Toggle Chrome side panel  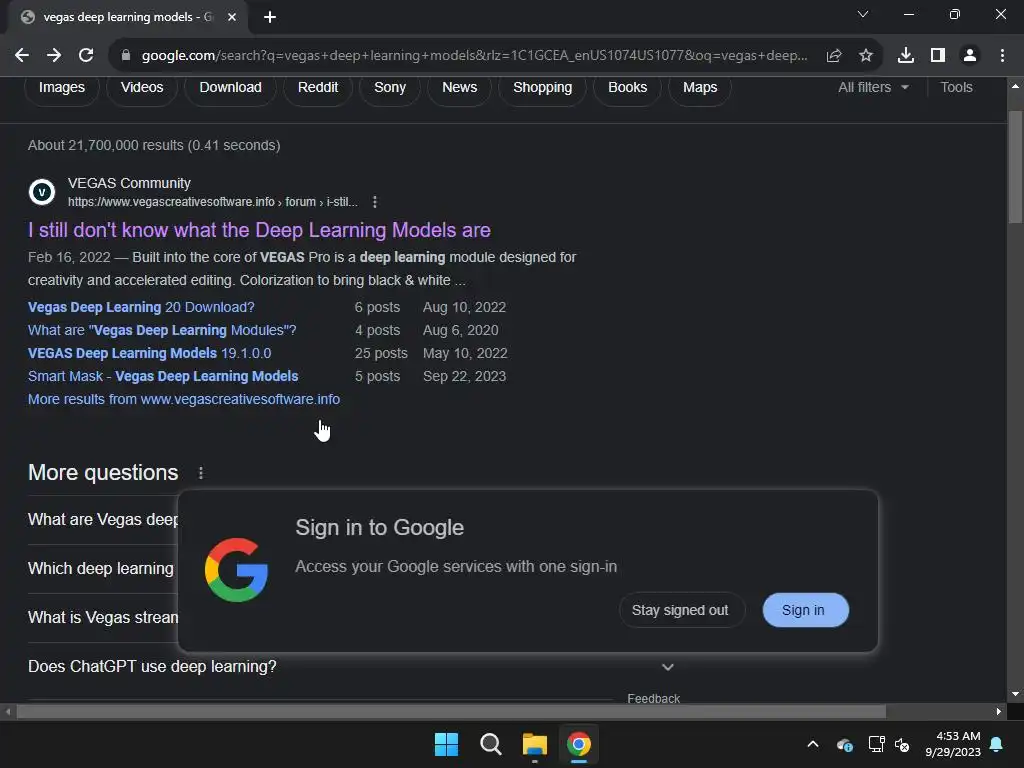pyautogui.click(x=938, y=56)
